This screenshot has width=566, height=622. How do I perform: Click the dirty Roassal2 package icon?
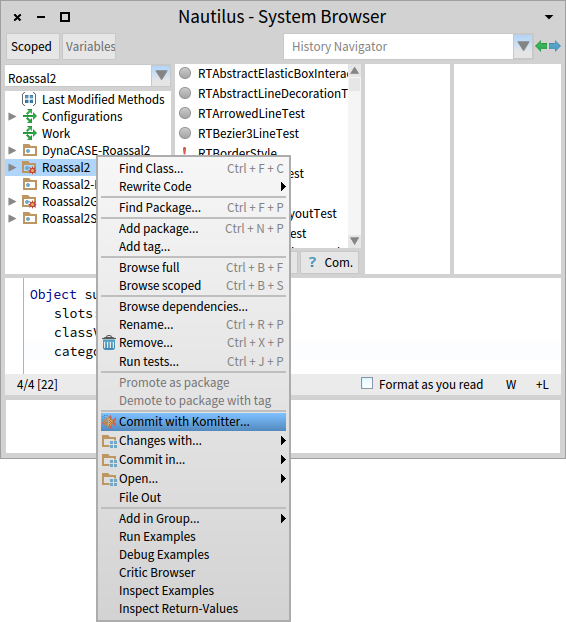[29, 168]
